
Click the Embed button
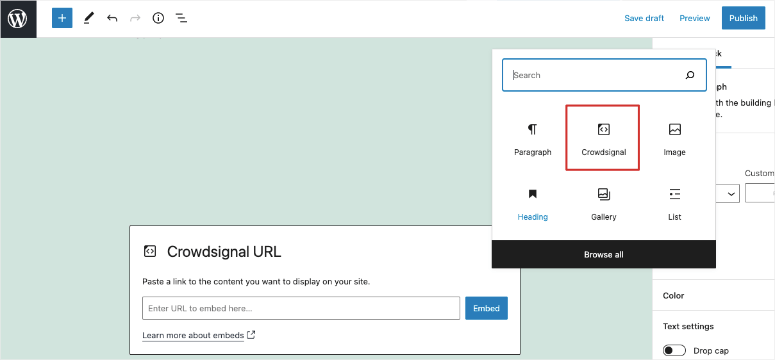click(x=486, y=308)
